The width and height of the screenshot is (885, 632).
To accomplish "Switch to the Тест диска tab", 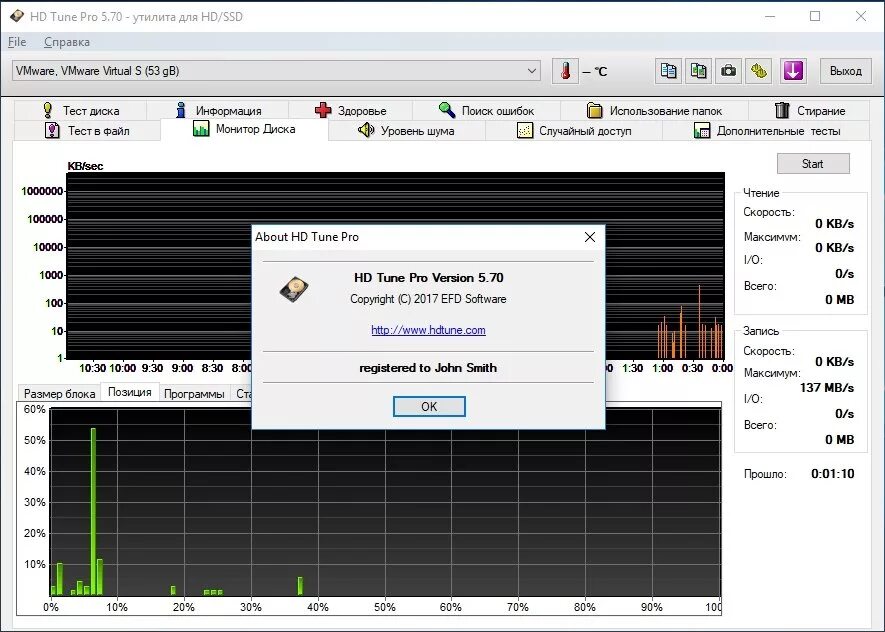I will tap(80, 111).
